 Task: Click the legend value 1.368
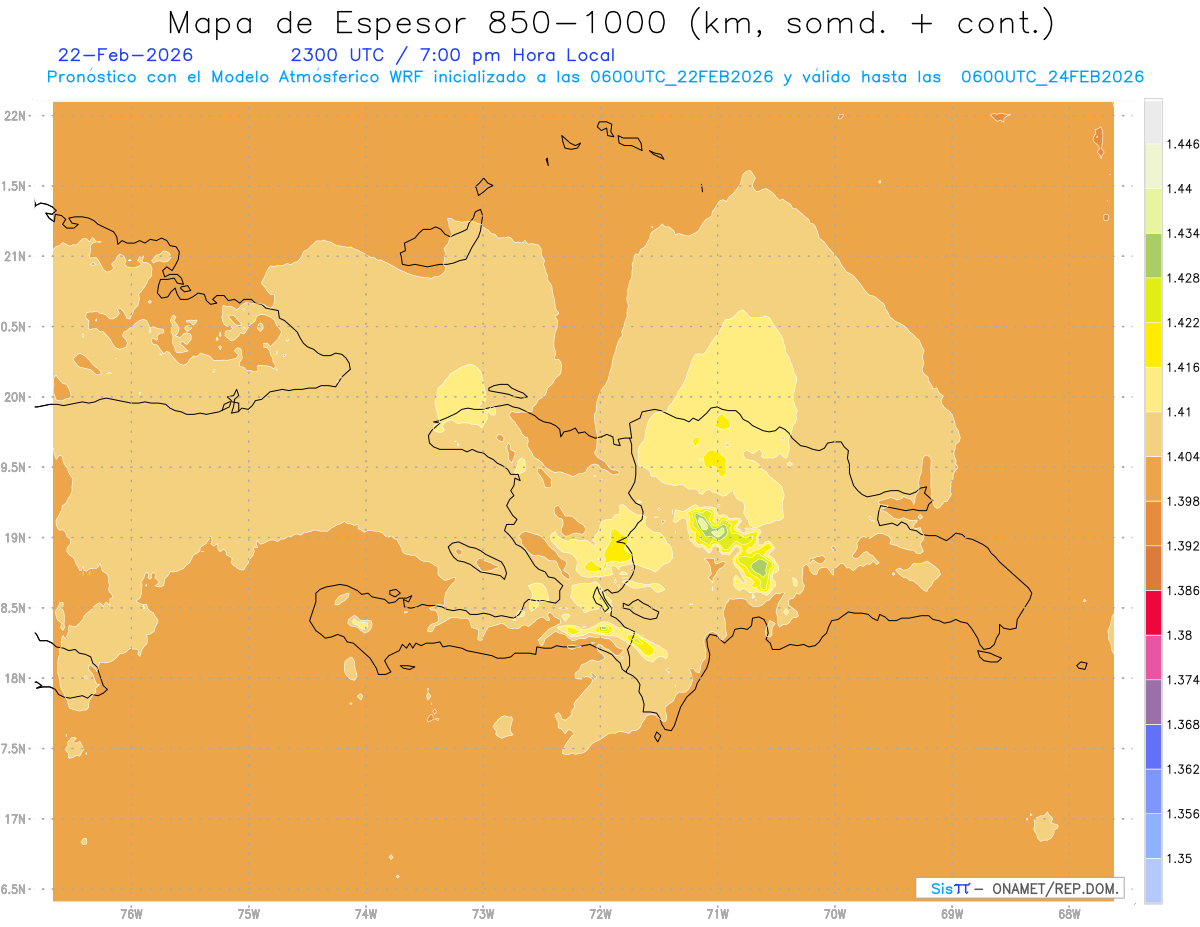click(1183, 724)
